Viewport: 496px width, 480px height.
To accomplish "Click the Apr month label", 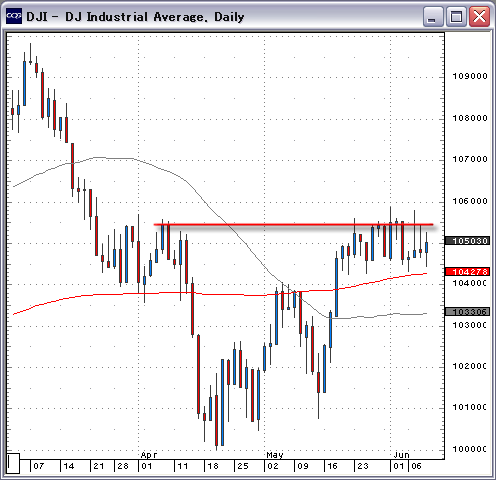I will [x=149, y=455].
